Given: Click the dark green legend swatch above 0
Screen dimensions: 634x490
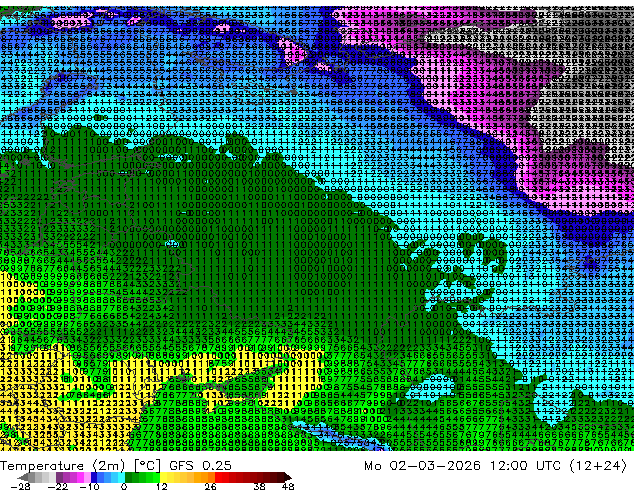Looking at the screenshot, I should click(128, 477).
